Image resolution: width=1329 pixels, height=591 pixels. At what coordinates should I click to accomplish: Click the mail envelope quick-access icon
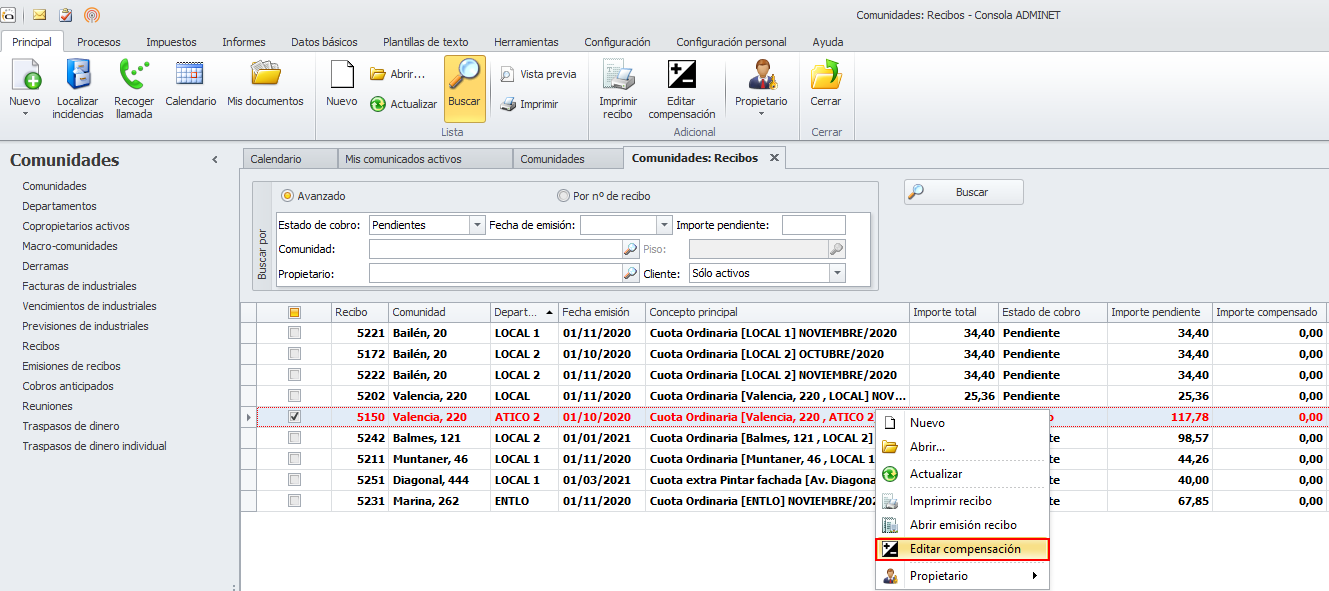[40, 15]
